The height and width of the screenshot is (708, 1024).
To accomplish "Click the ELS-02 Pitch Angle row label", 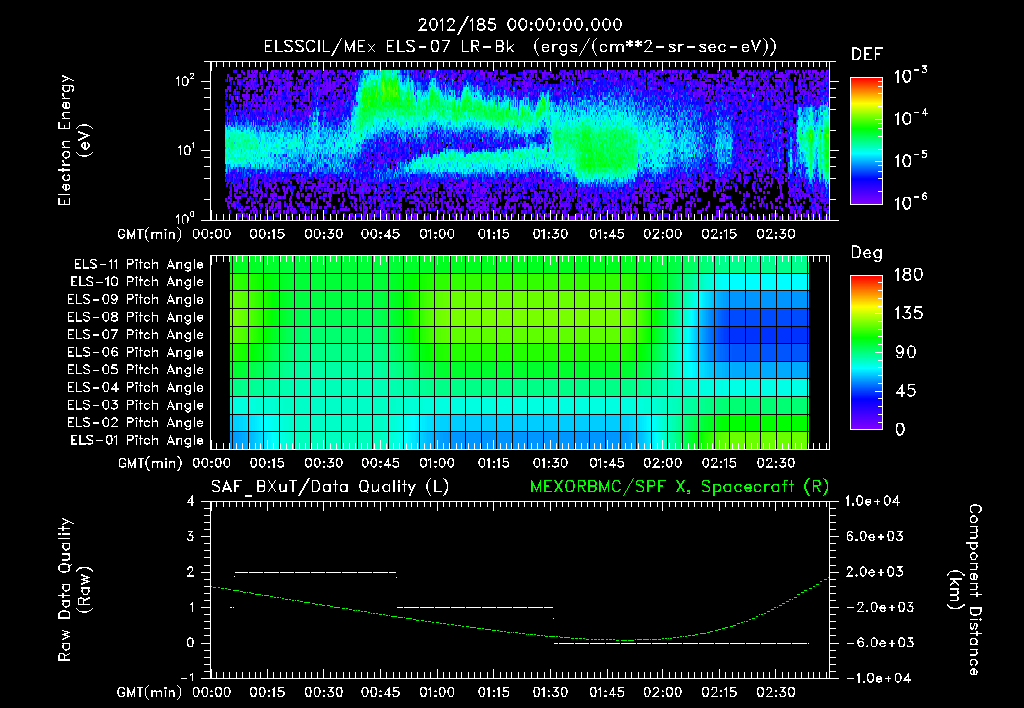I will (135, 423).
